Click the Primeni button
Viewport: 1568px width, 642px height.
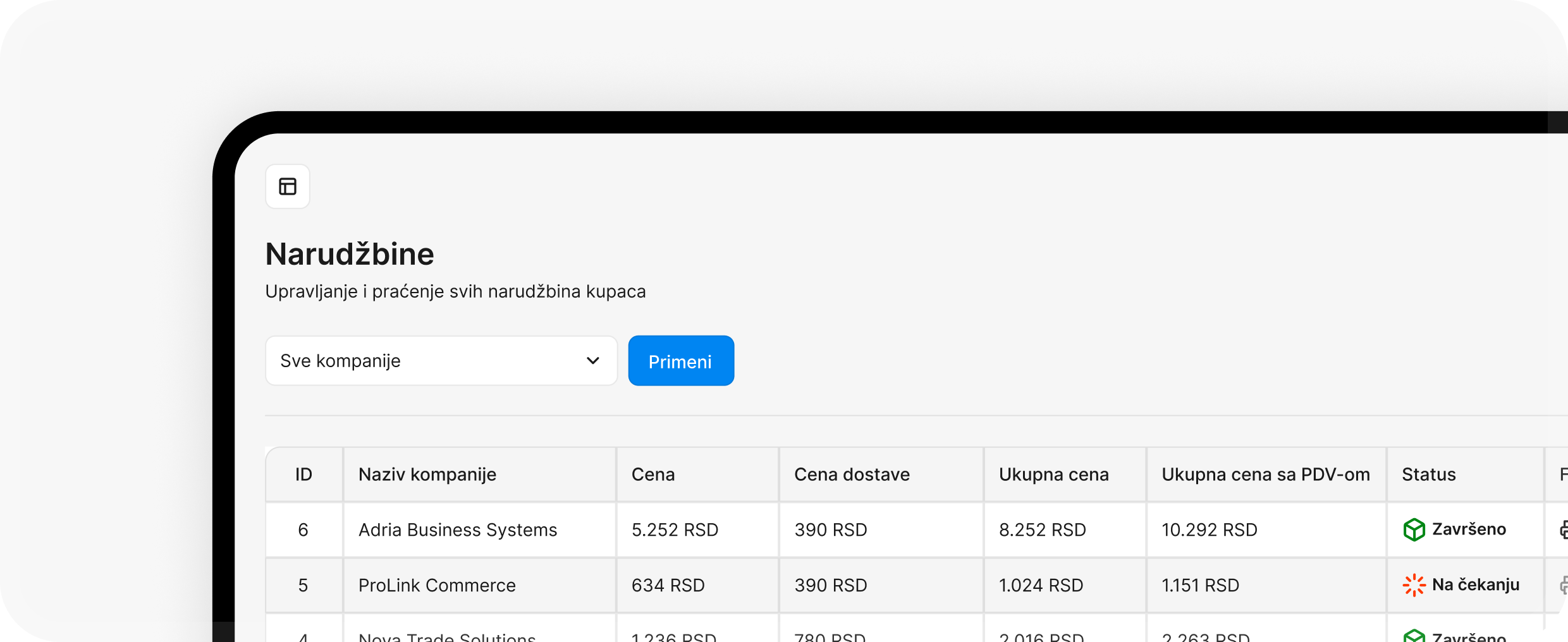coord(681,361)
